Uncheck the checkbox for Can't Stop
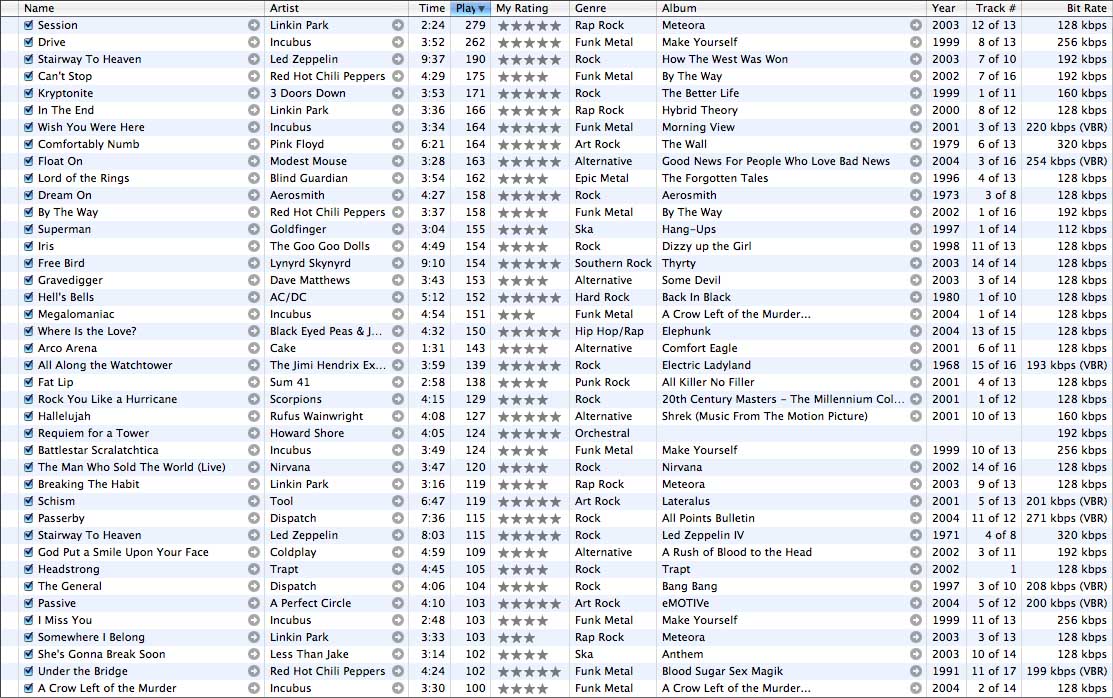Viewport: 1113px width, 698px height. (28, 76)
